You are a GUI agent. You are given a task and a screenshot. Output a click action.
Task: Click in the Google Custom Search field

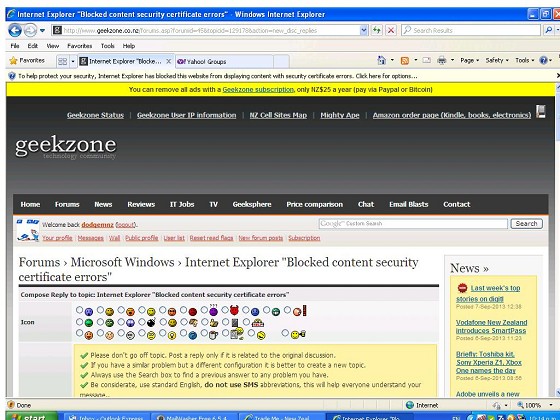click(x=413, y=224)
